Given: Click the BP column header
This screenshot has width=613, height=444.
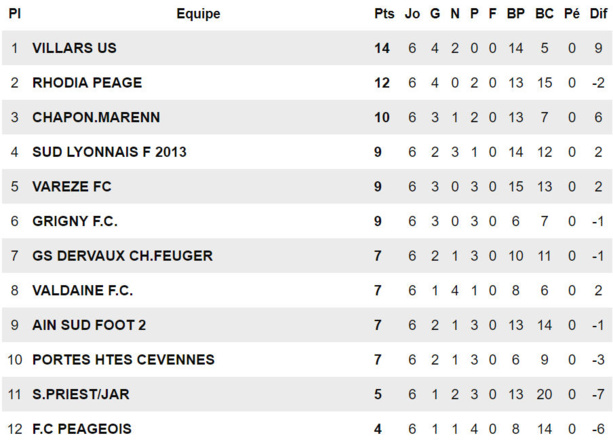Looking at the screenshot, I should (516, 14).
